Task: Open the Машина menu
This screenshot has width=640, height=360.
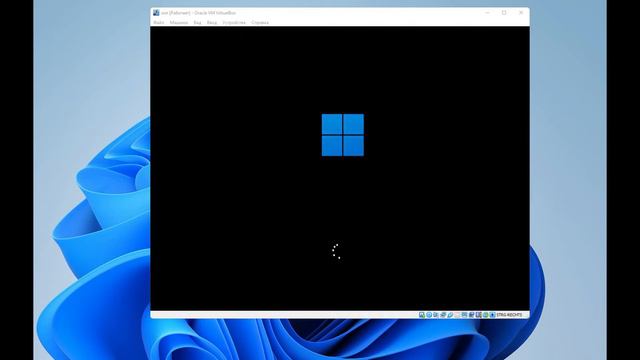Action: tap(179, 22)
